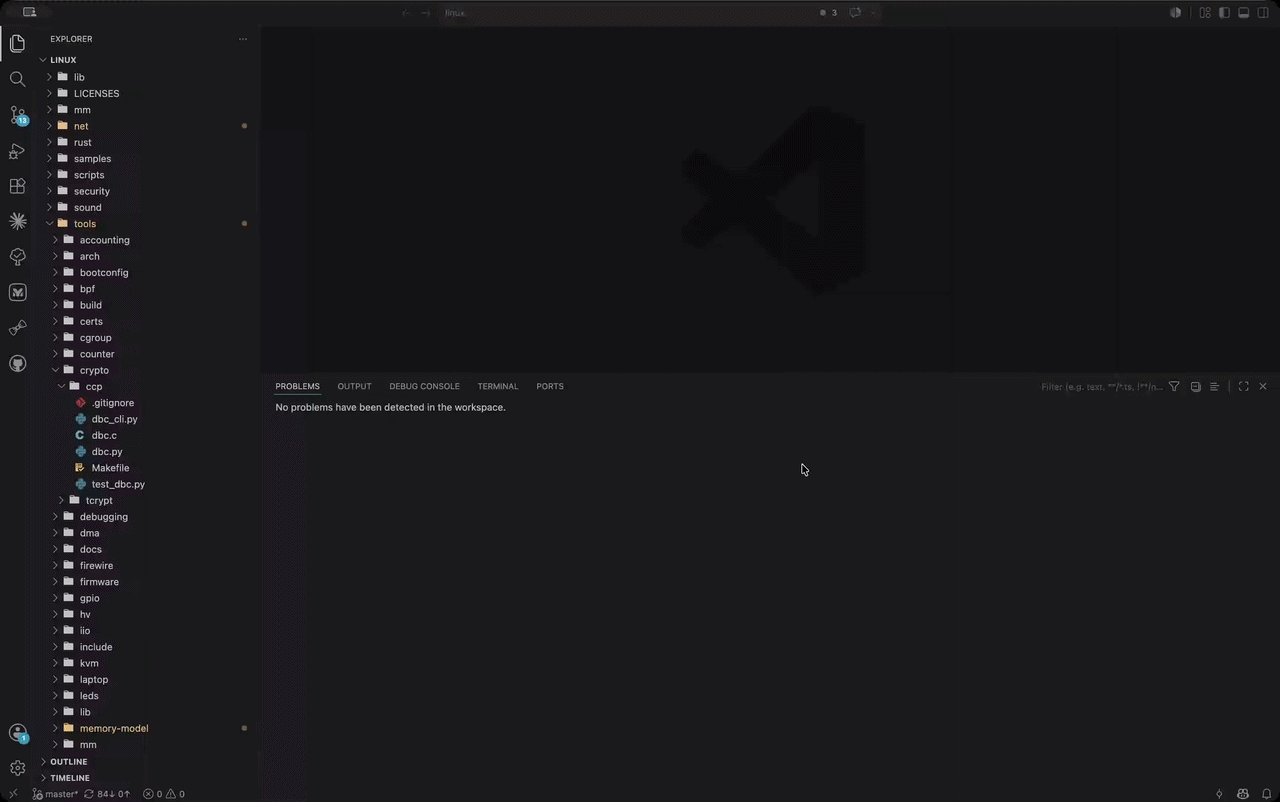Click the Explorer more actions ellipsis

click(x=242, y=39)
